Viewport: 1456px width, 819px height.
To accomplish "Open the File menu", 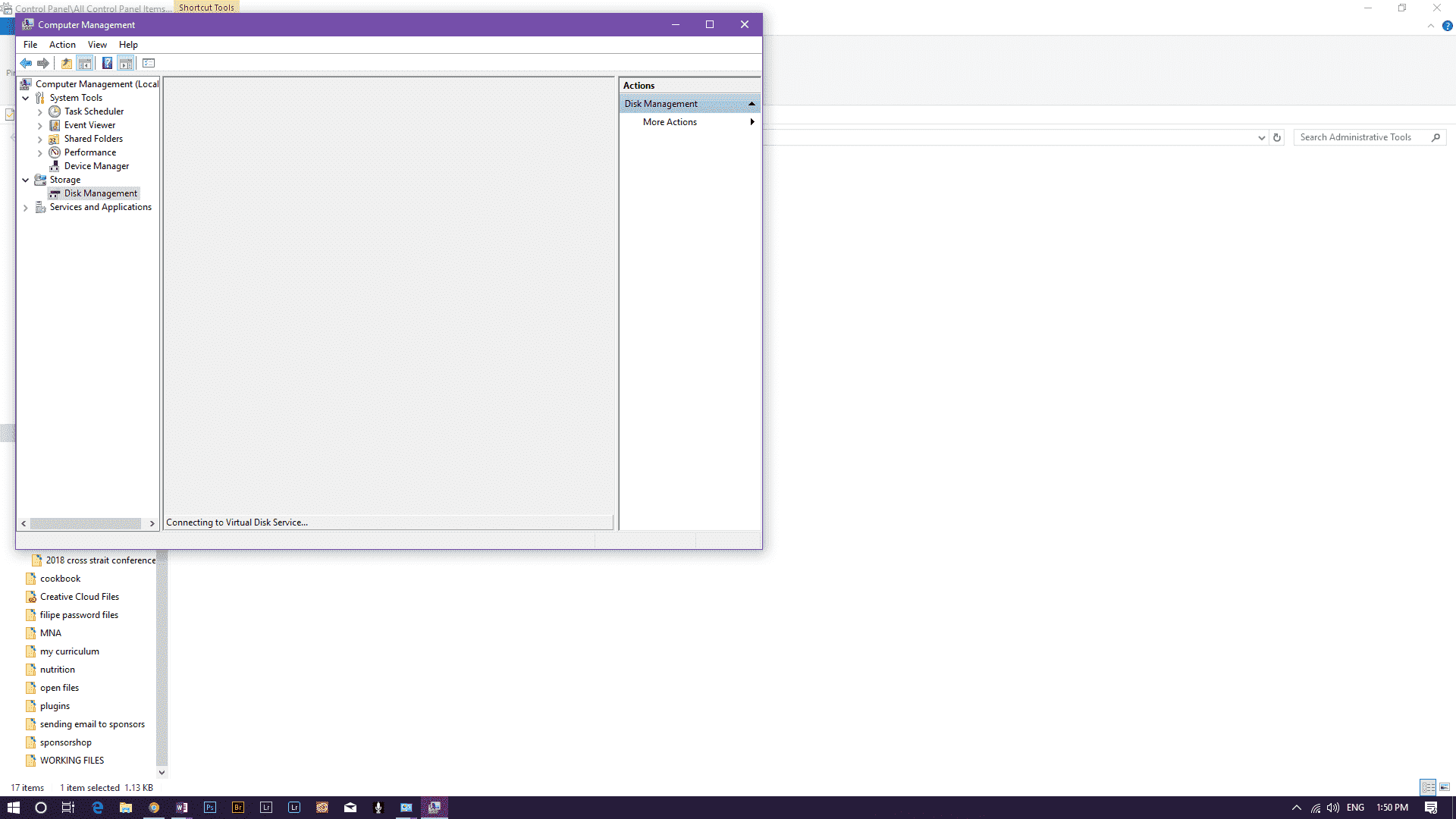I will (x=30, y=45).
